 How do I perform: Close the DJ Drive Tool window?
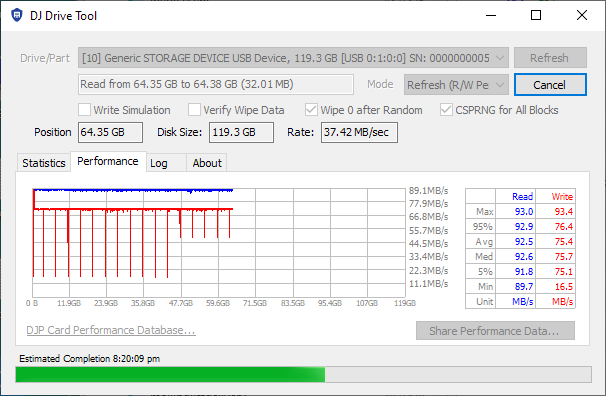(x=582, y=15)
